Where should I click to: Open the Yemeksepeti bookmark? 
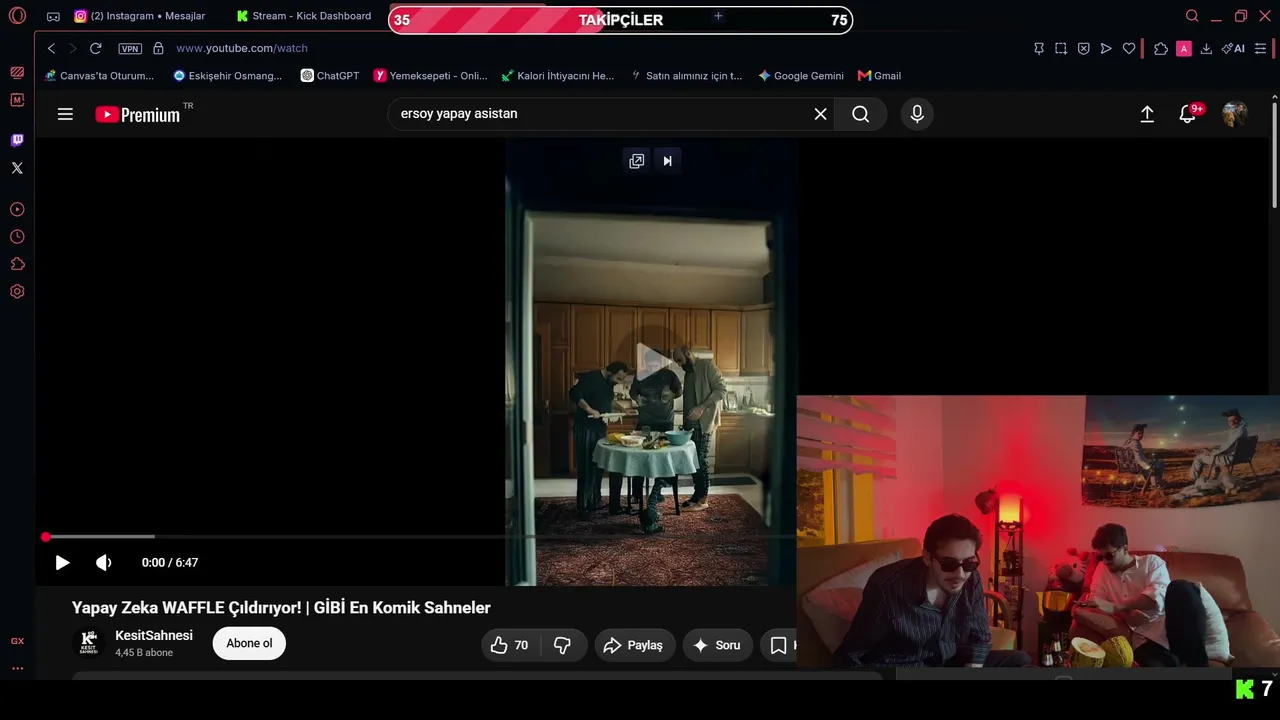430,75
